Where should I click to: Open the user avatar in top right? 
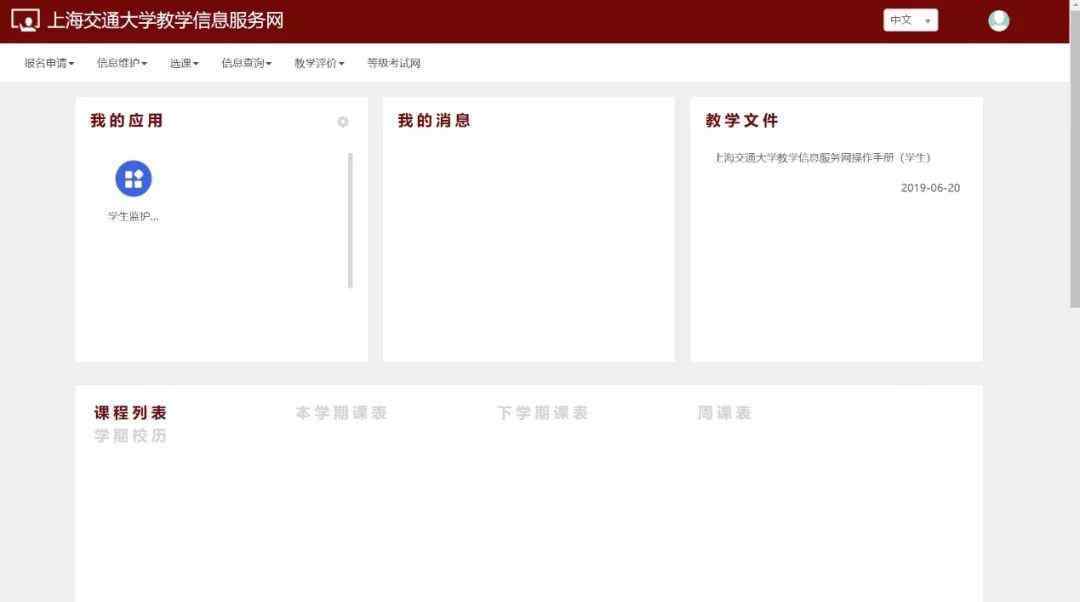(998, 20)
